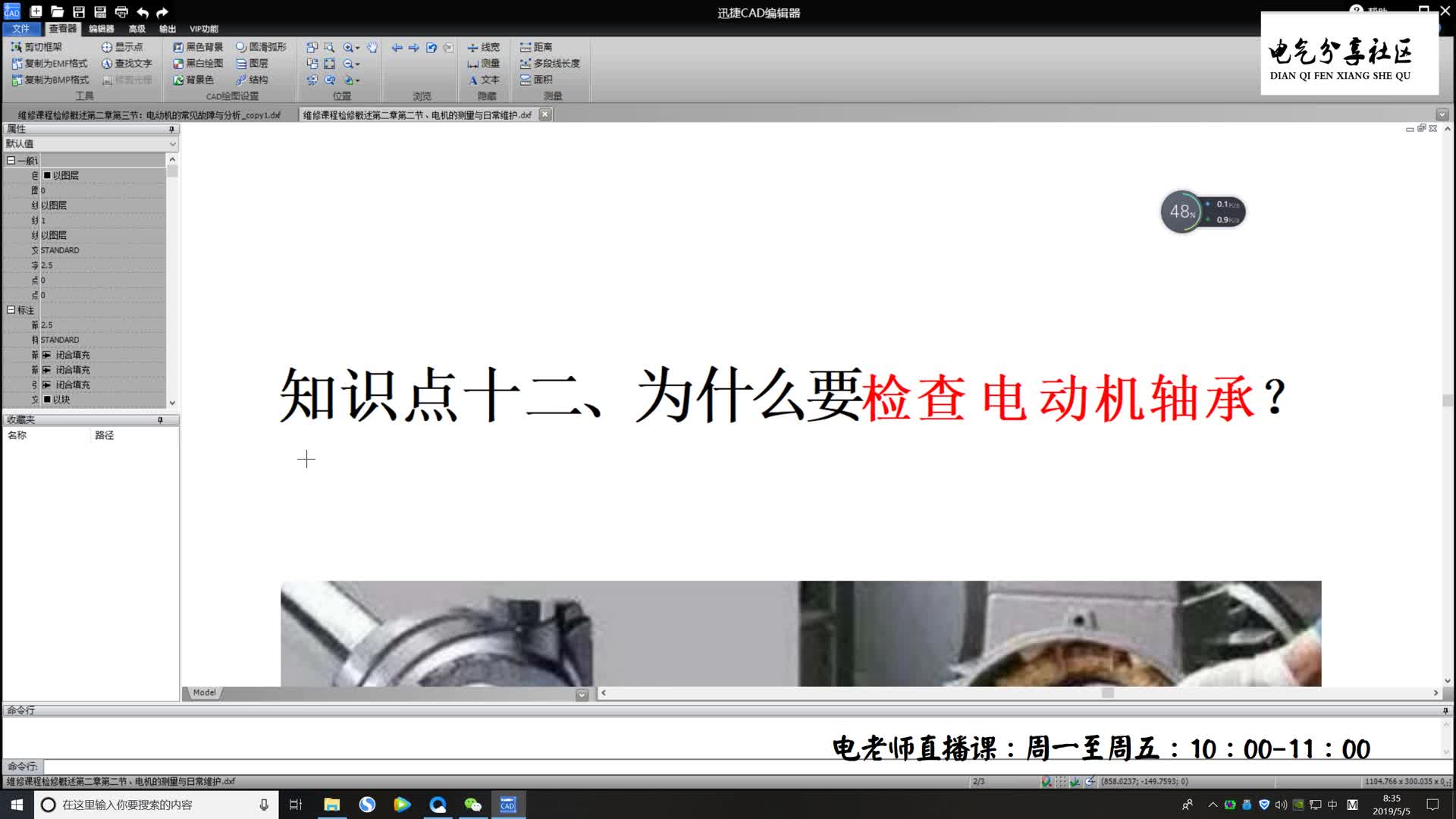Open 查找文字 find text tool

point(127,64)
